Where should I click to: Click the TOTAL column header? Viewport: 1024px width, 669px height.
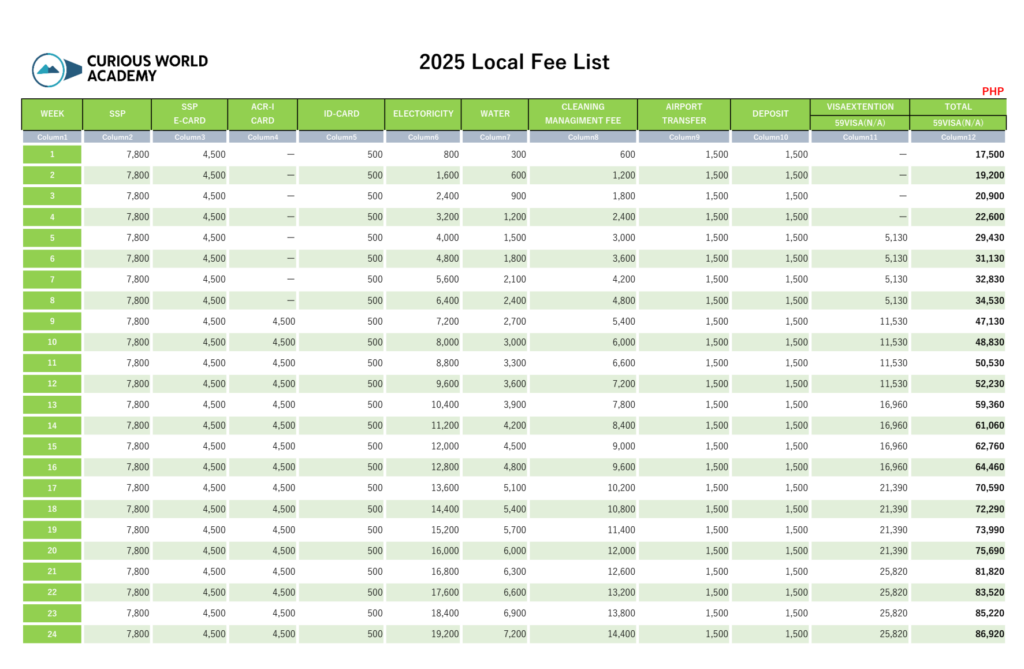(957, 106)
